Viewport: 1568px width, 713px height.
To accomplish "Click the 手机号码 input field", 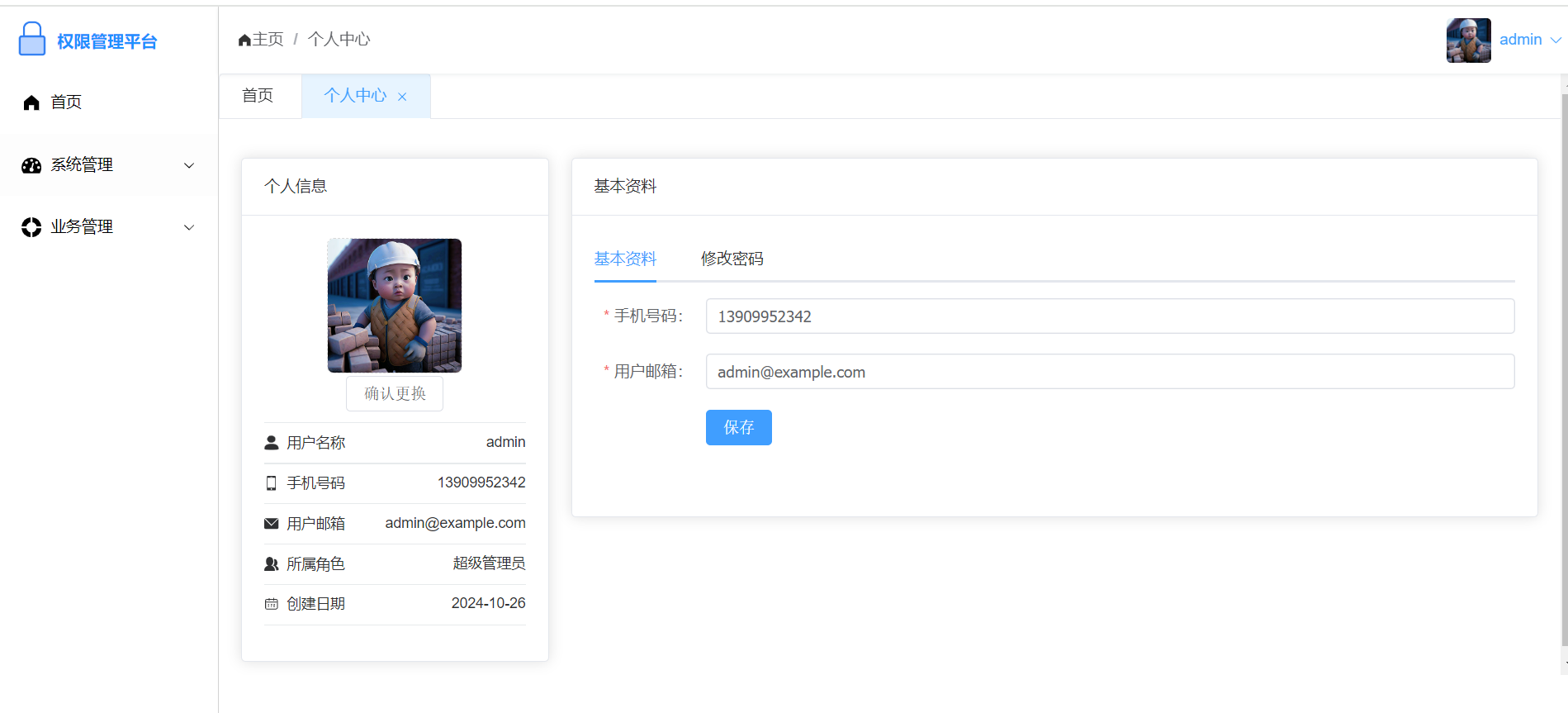I will pos(1109,316).
